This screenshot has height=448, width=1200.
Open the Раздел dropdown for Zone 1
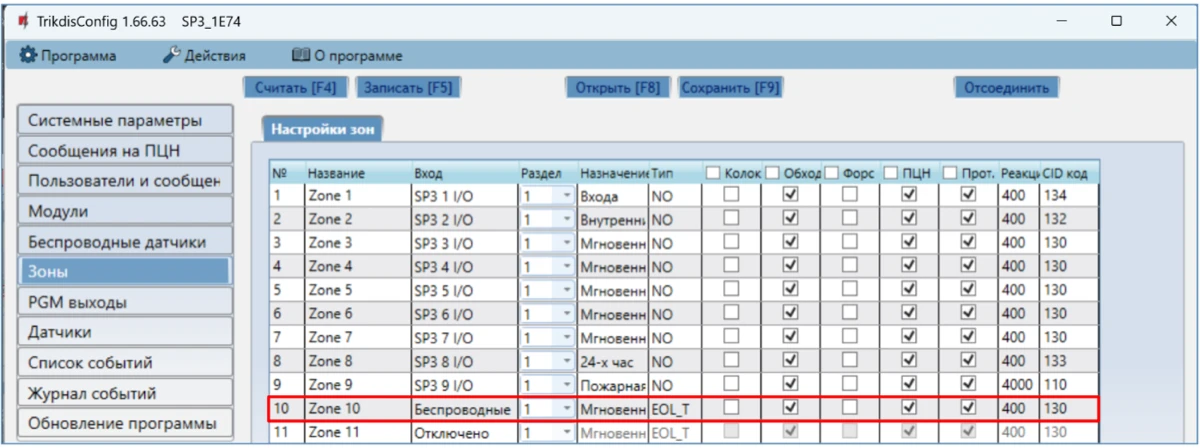567,197
